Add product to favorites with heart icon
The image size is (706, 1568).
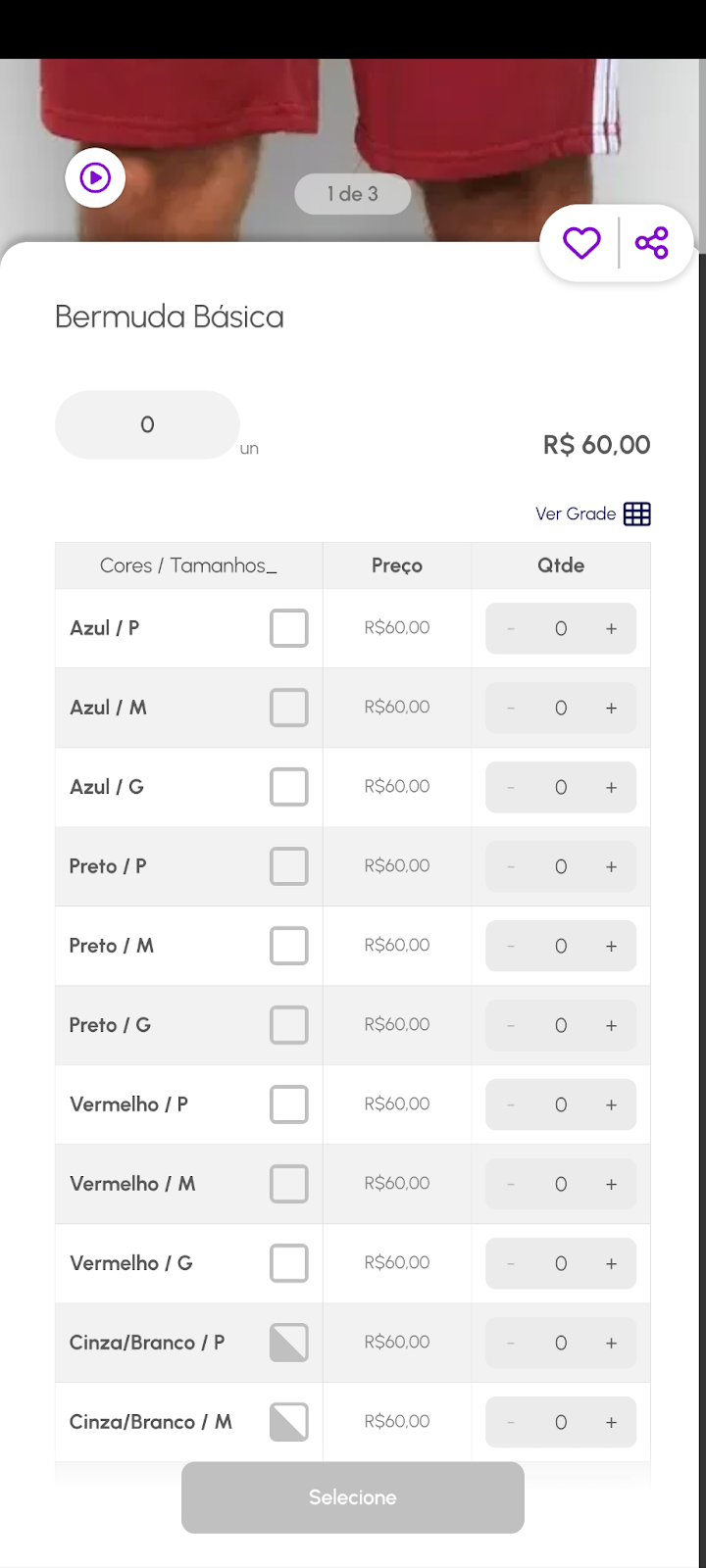(x=581, y=243)
